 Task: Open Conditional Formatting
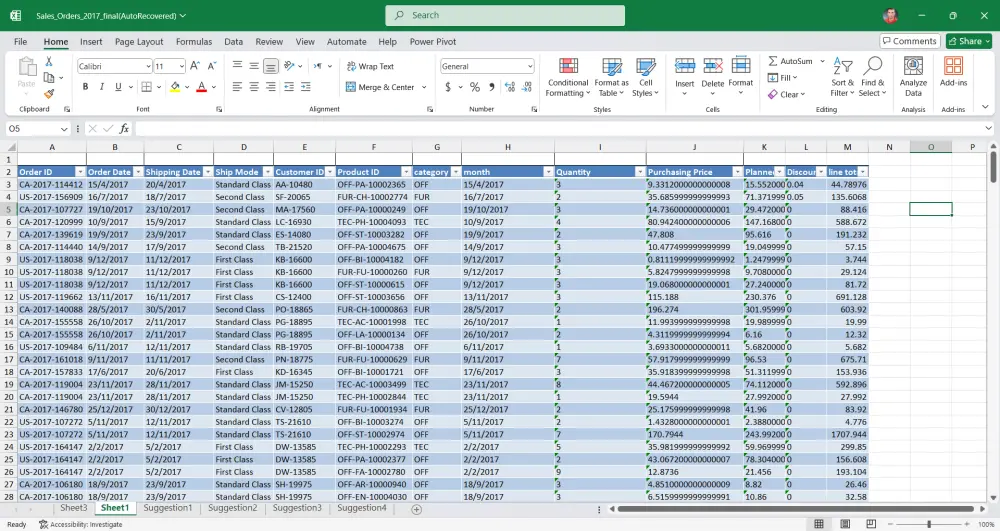[568, 77]
